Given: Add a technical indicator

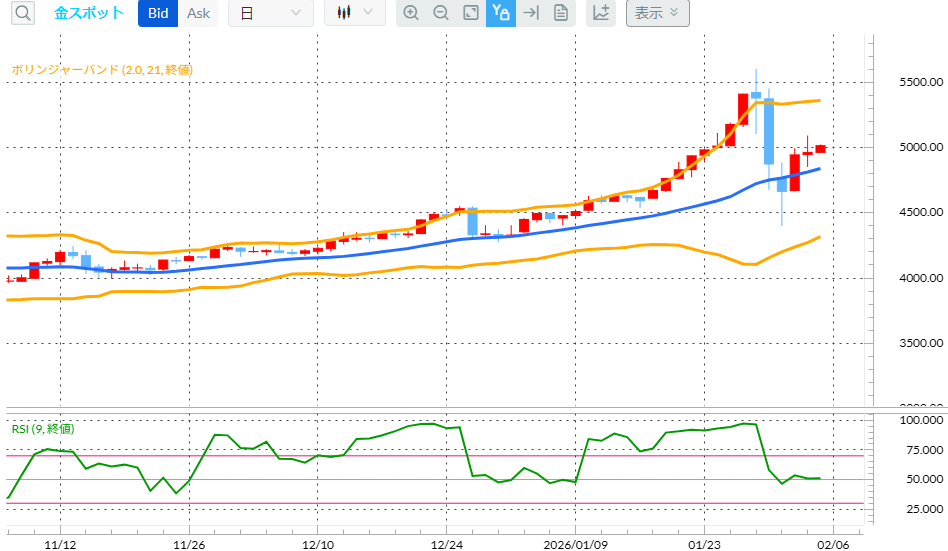Looking at the screenshot, I should 601,13.
